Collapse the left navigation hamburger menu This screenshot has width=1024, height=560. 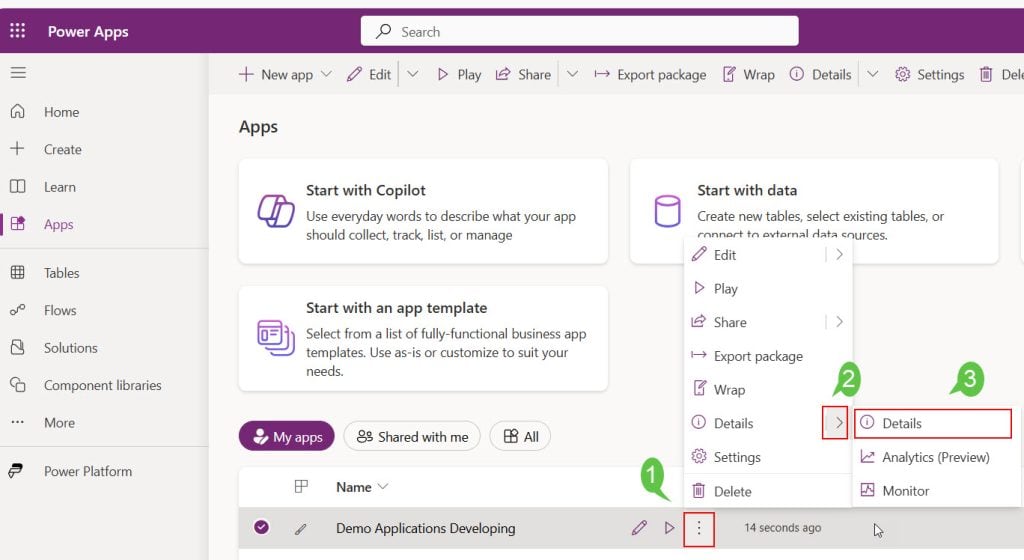point(18,72)
